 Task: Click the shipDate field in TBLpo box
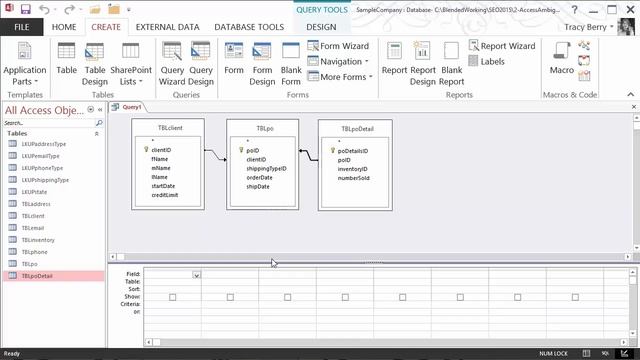point(258,187)
